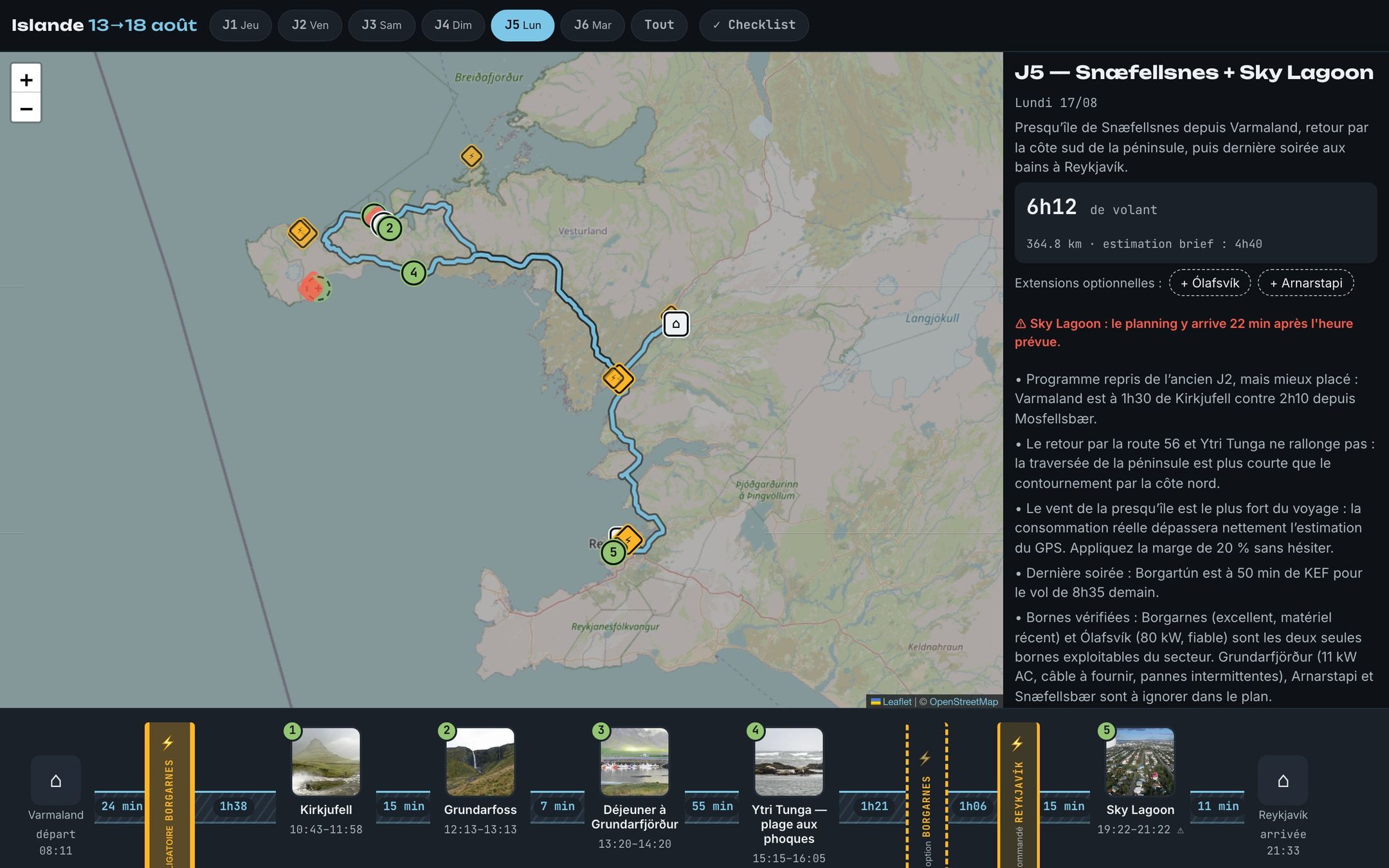Viewport: 1389px width, 868px height.
Task: Click the 1h21 drive segment
Action: 874,806
